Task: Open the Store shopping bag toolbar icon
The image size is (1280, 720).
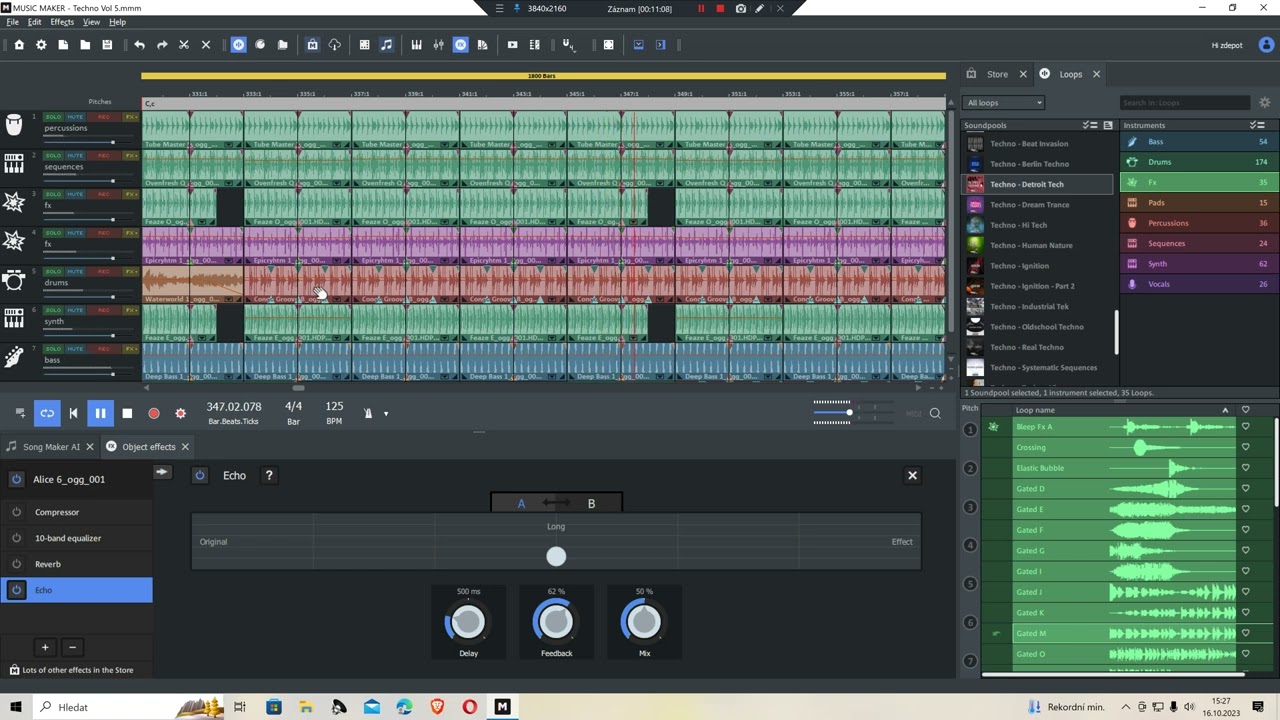Action: [312, 45]
